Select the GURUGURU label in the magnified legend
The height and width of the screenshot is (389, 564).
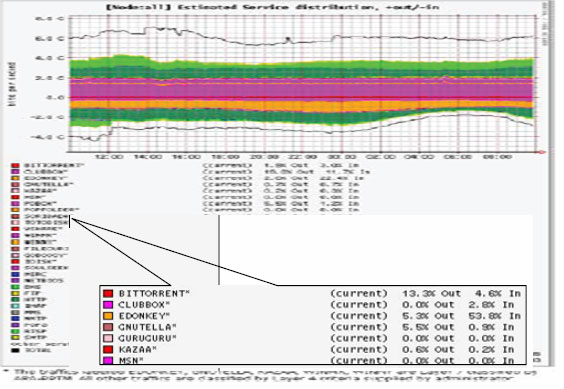point(147,338)
